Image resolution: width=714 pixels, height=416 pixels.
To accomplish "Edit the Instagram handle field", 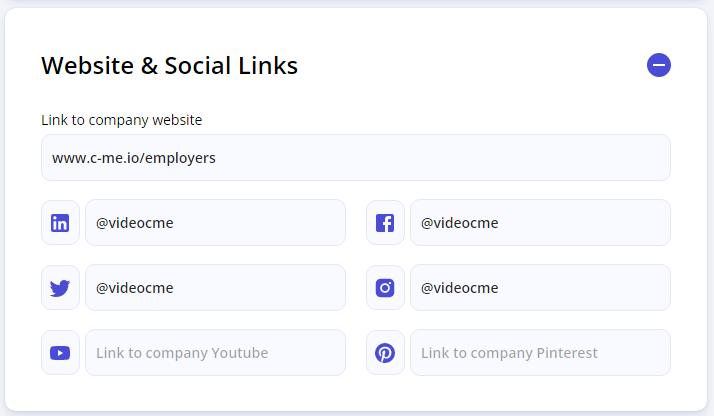I will 540,288.
